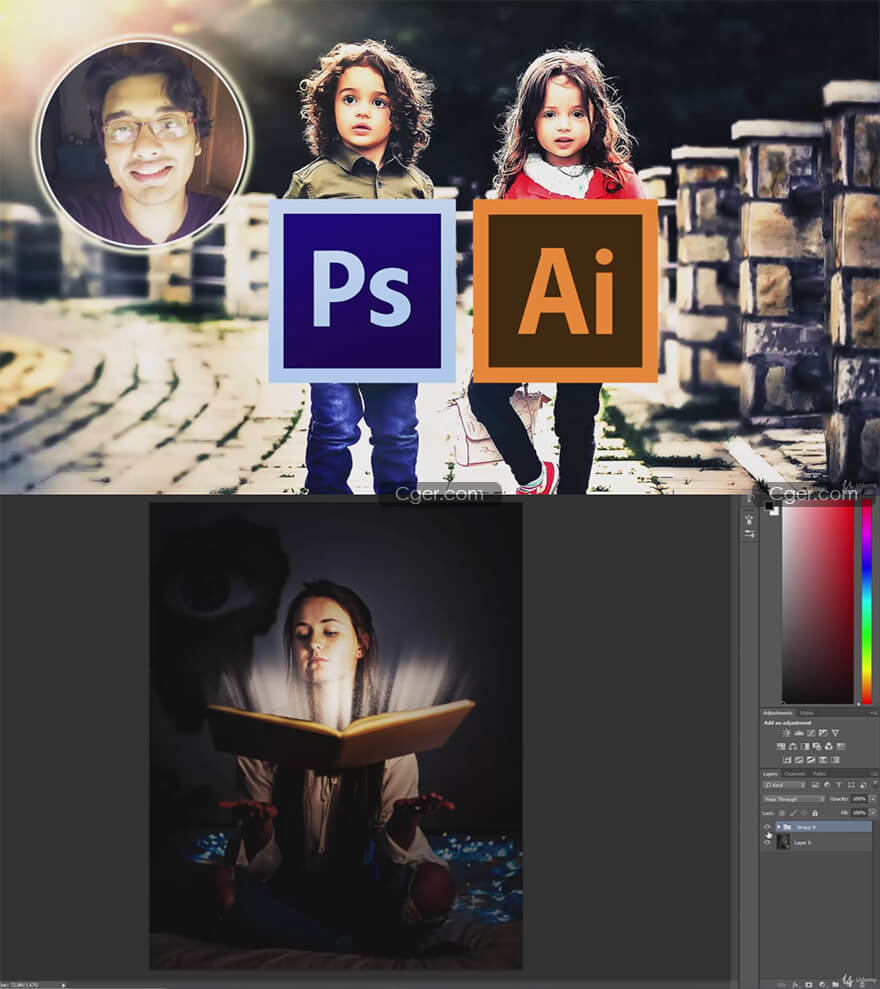Screen dimensions: 880x989
Task: Turn layer filtering on or off switch
Action: pos(875,784)
